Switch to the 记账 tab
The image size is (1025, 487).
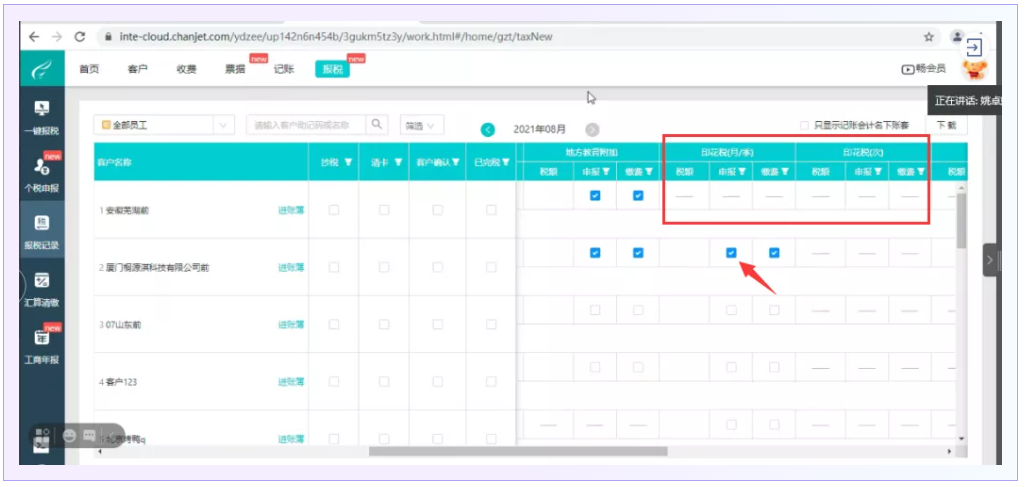point(283,69)
